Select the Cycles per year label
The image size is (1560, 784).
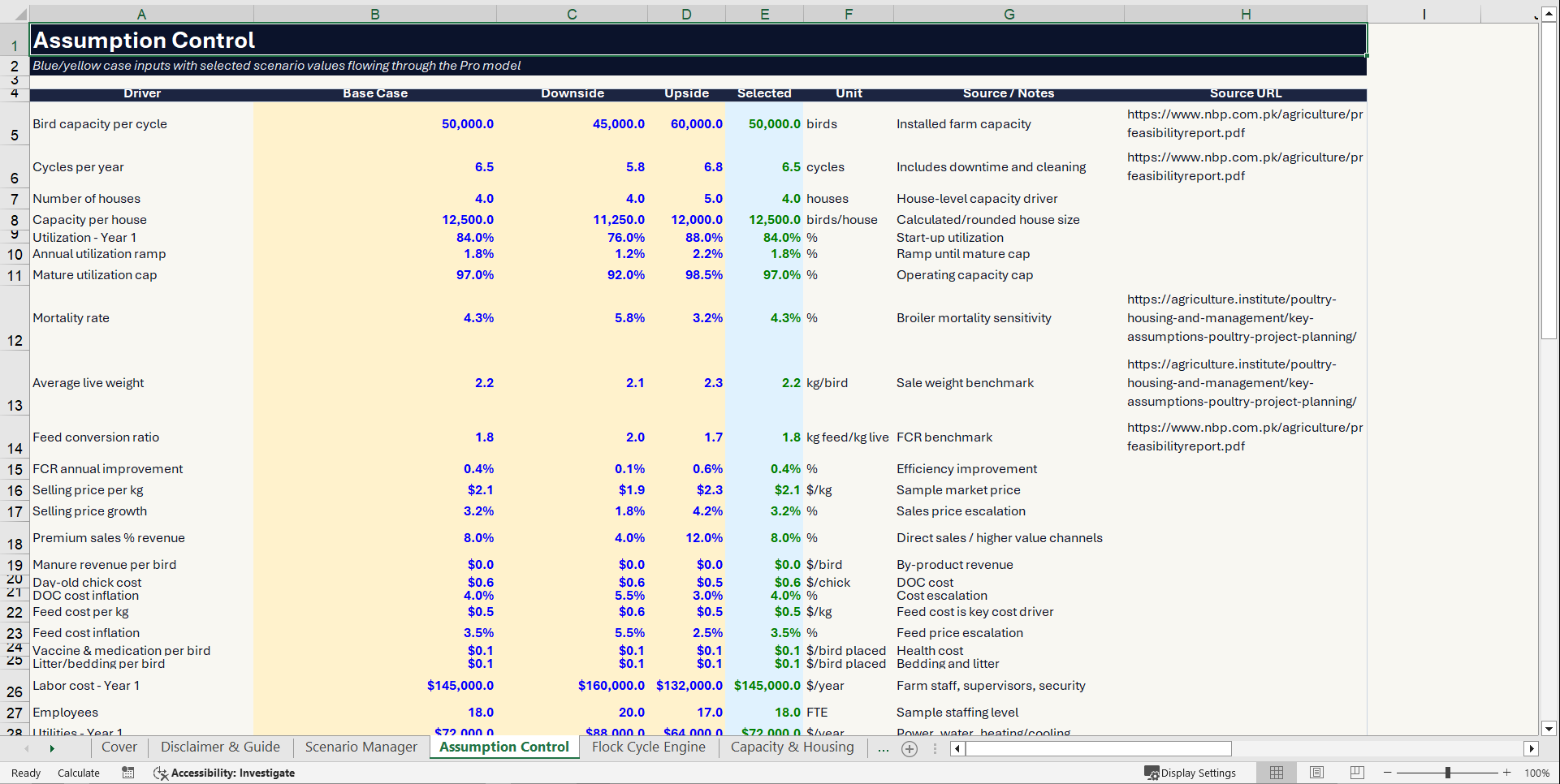141,167
